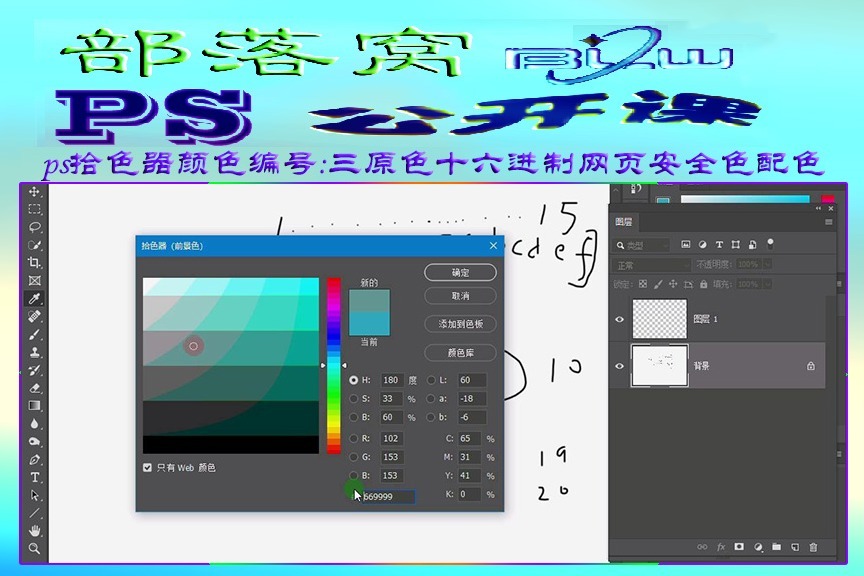Collapse the Layers panel to icons

coord(818,208)
